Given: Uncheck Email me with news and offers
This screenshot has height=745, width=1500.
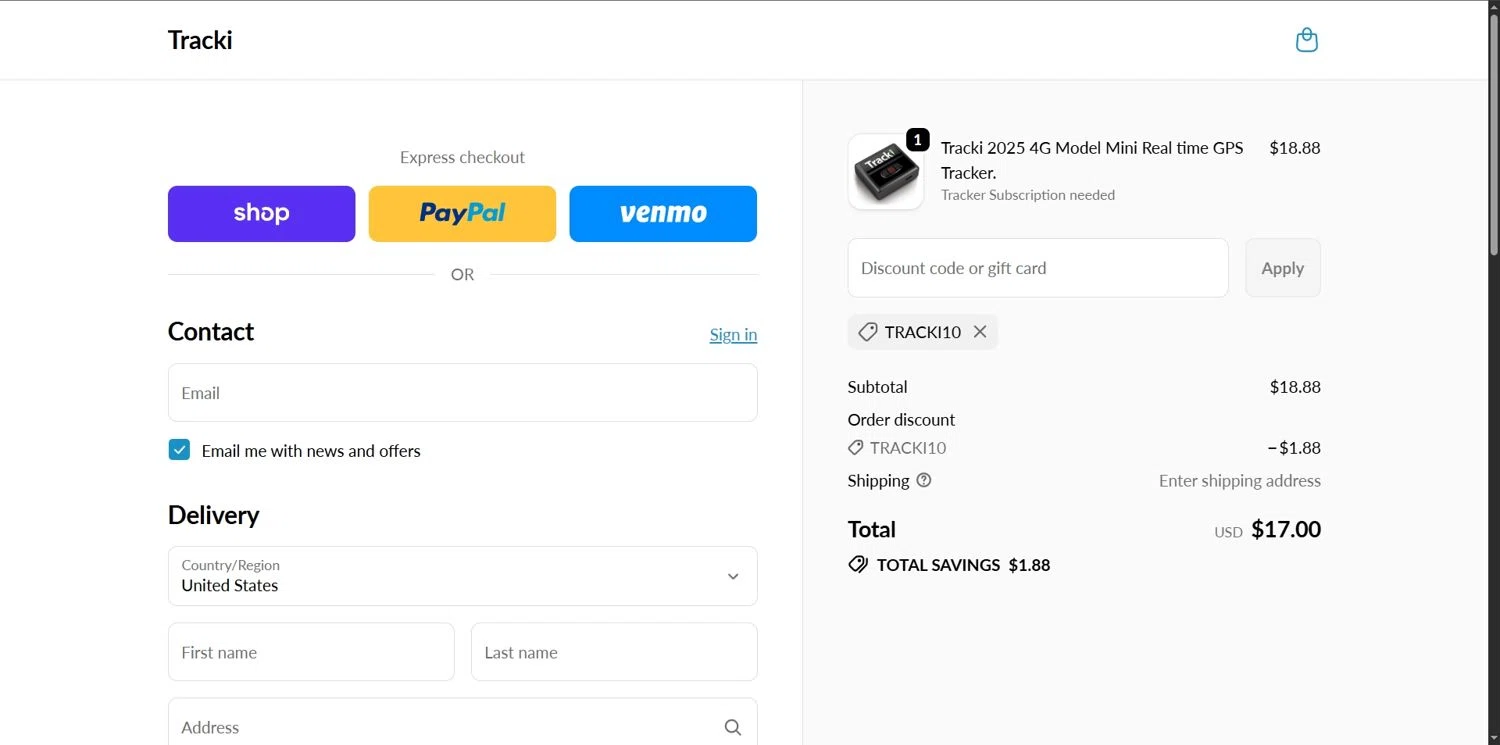Looking at the screenshot, I should click(x=179, y=450).
